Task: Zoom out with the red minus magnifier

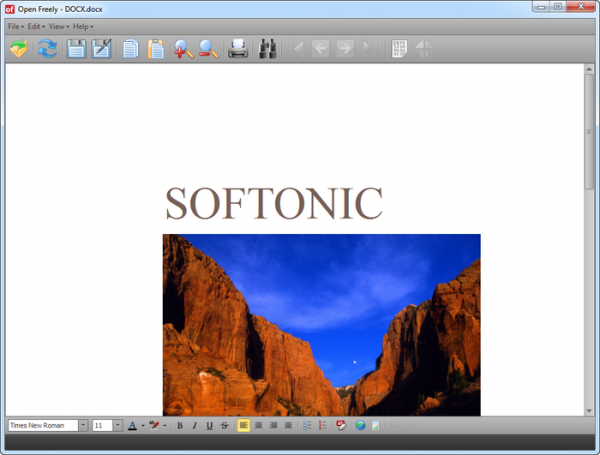Action: click(209, 49)
